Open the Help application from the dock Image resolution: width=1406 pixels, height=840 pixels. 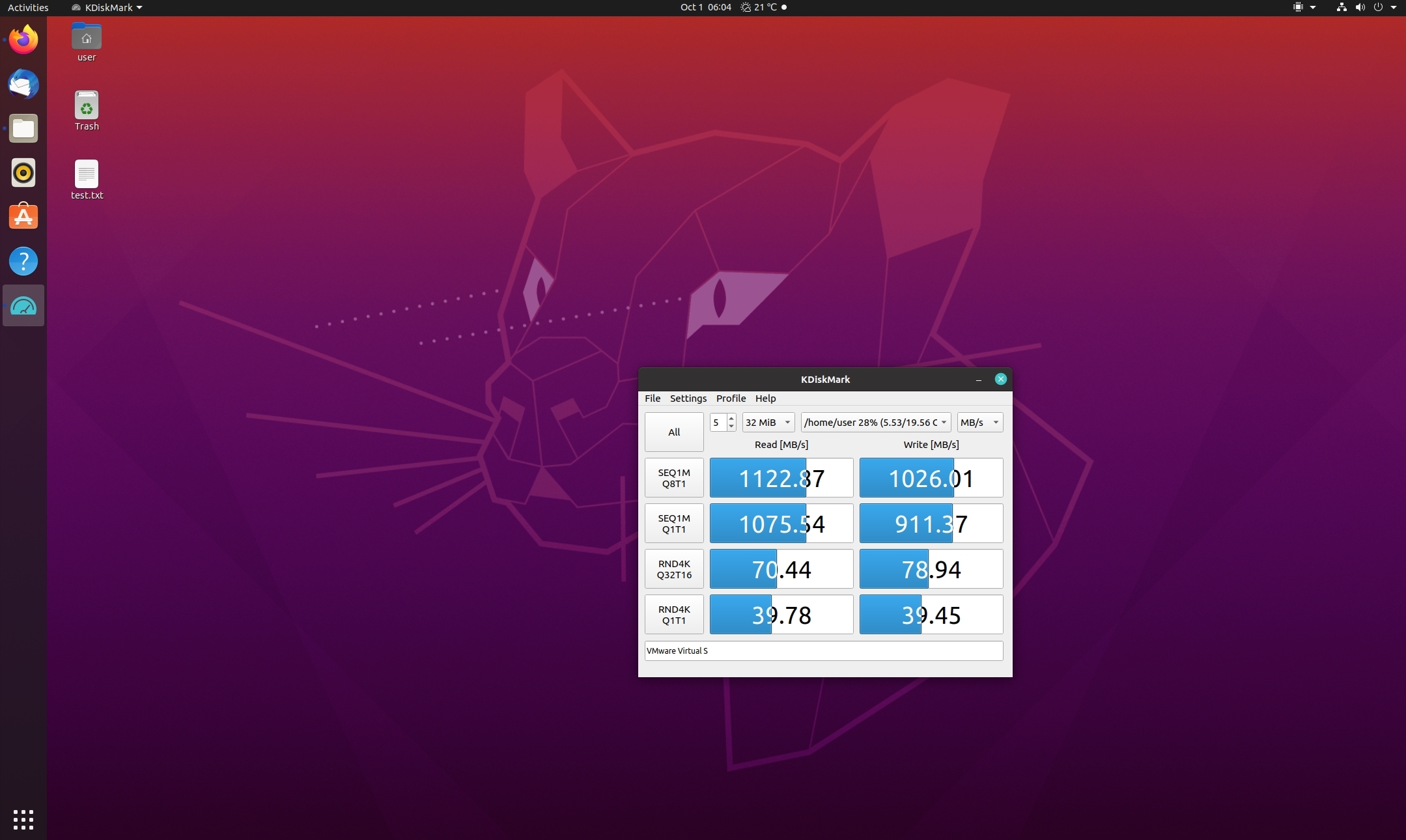[23, 261]
